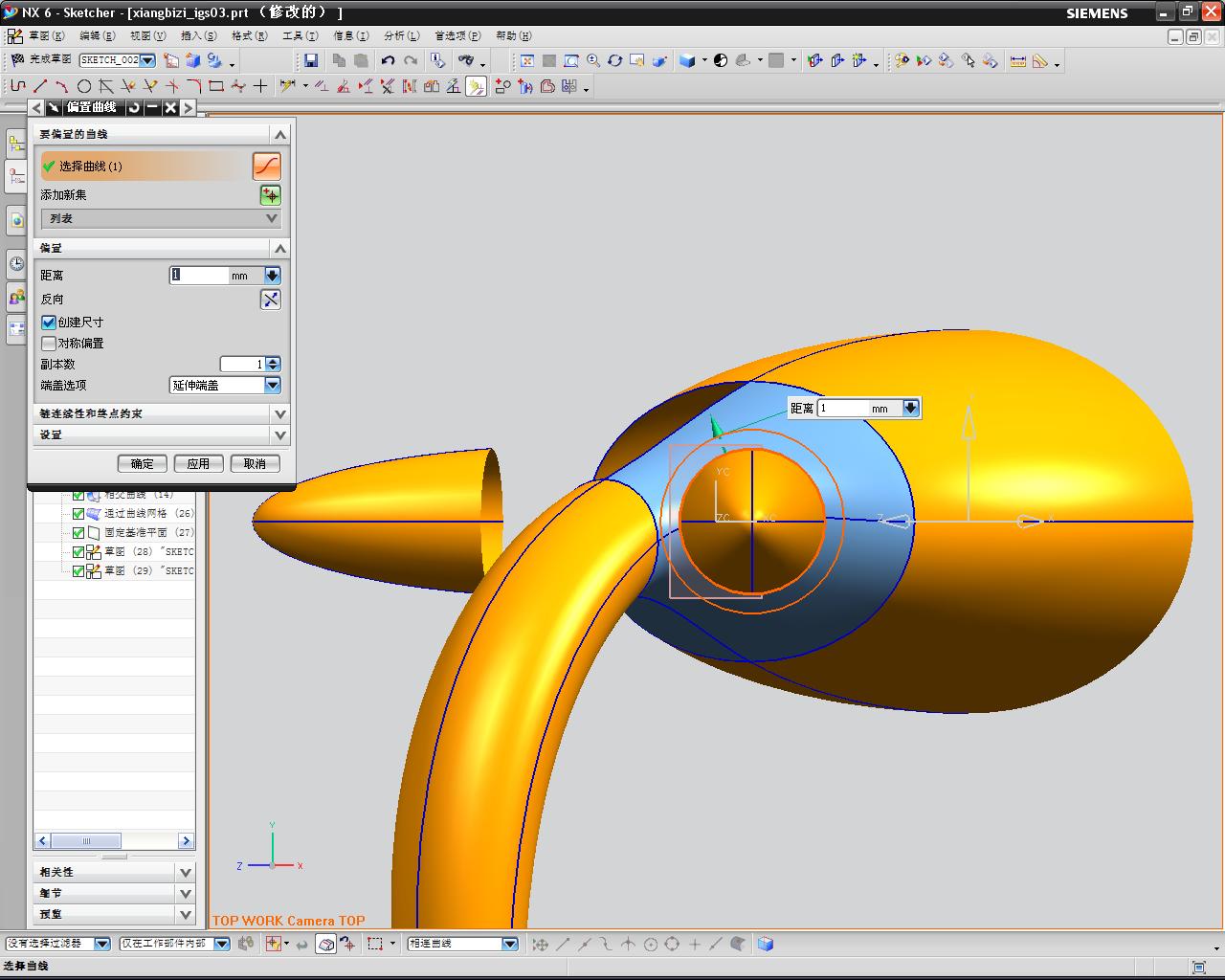The width and height of the screenshot is (1225, 980).
Task: Click the navigator horizontal scrollbar thumb
Action: pyautogui.click(x=86, y=841)
